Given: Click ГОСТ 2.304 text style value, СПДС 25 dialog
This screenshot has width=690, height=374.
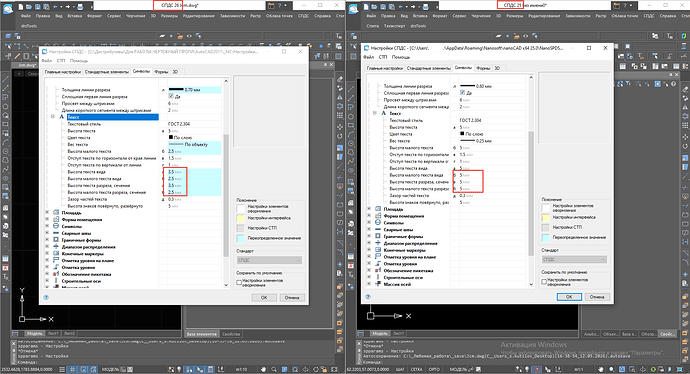Looking at the screenshot, I should coord(470,120).
